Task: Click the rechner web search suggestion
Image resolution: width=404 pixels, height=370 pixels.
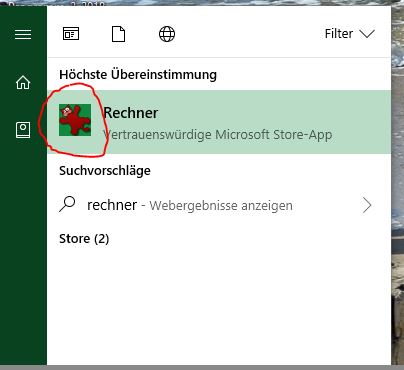Action: (219, 205)
